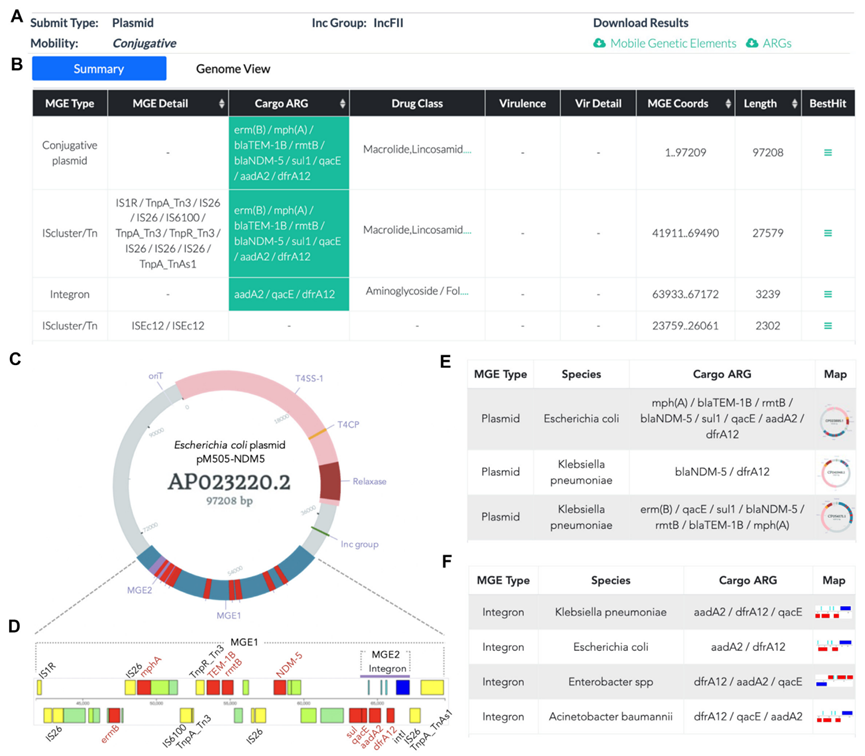Open BestHit icon for the 27579-length IScluster/Tn row
Viewport: 865px width, 756px height.
click(826, 232)
